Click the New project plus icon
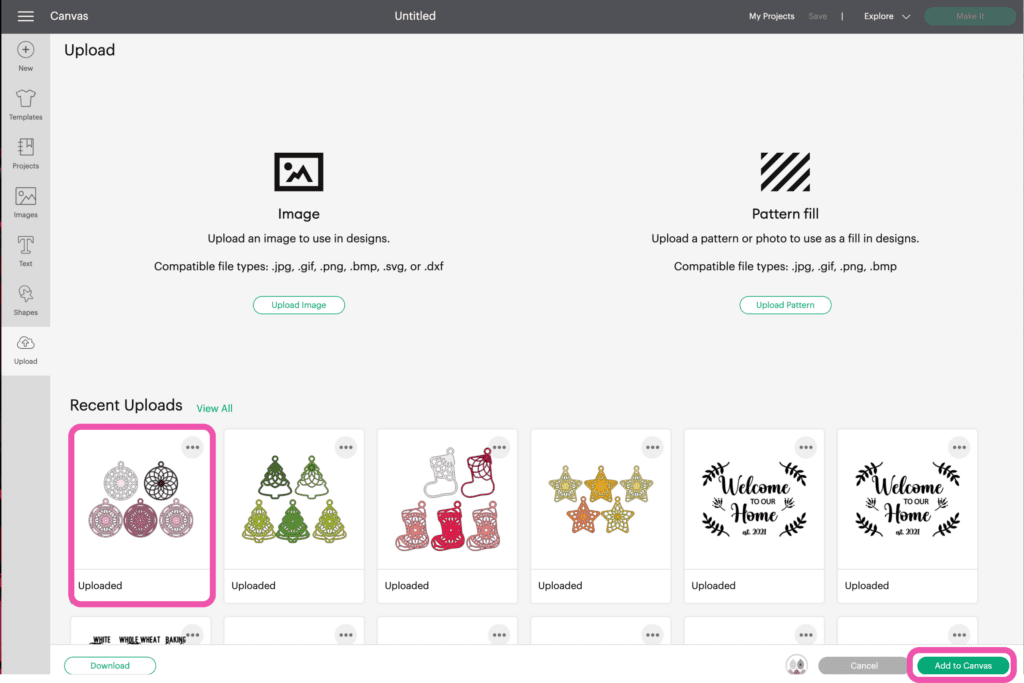Image resolution: width=1024 pixels, height=683 pixels. click(x=25, y=50)
